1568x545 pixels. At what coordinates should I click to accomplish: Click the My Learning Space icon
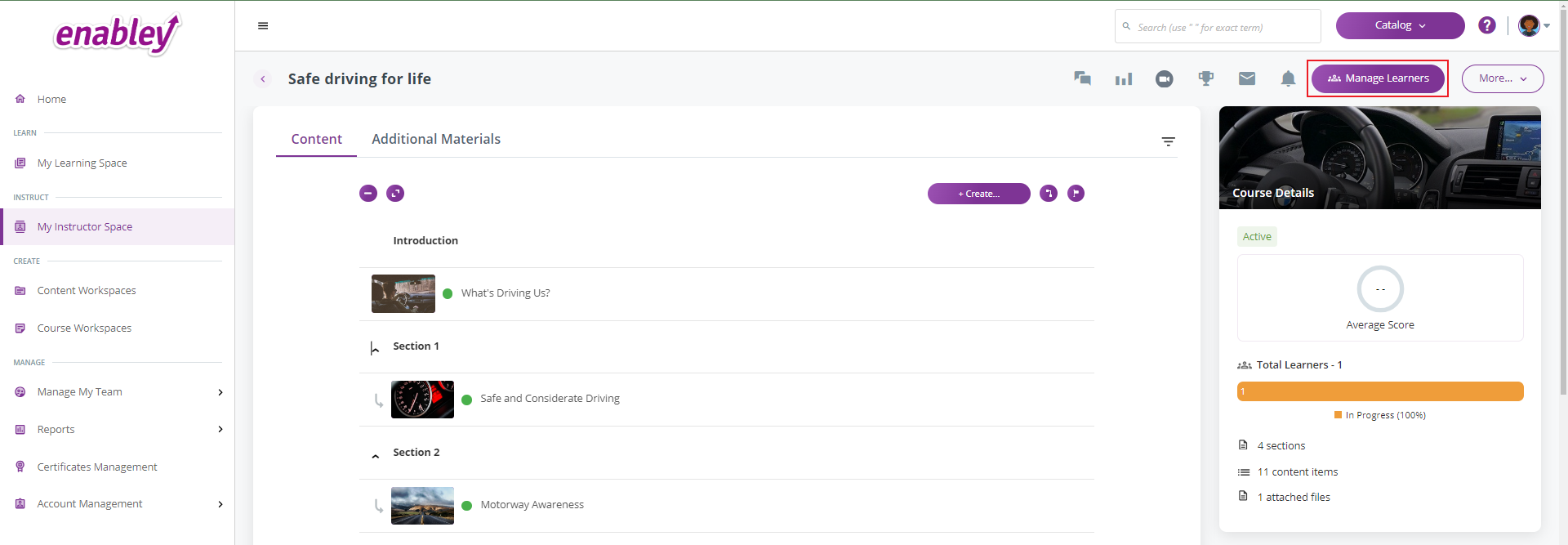[20, 163]
